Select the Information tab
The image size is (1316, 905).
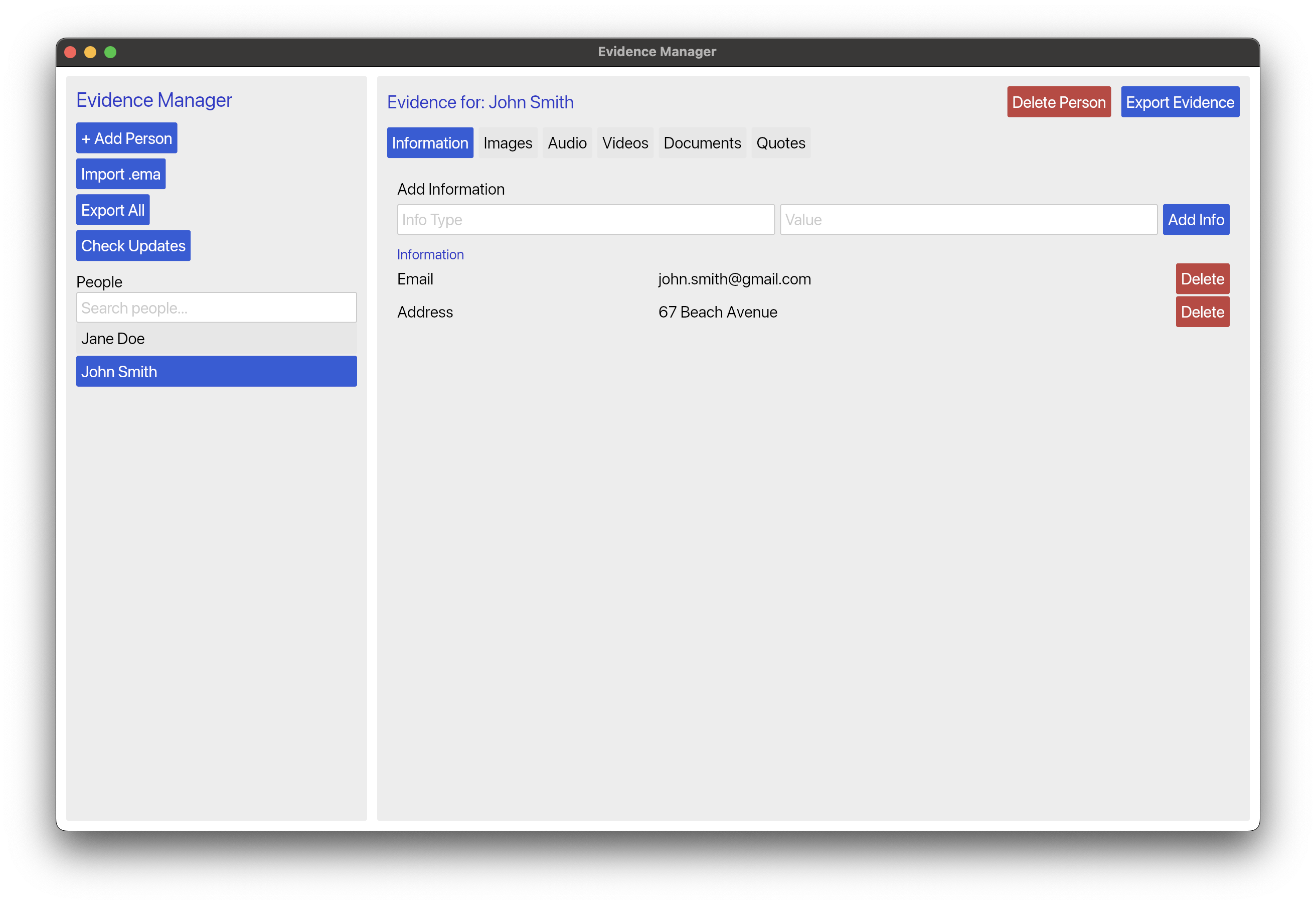(x=430, y=142)
